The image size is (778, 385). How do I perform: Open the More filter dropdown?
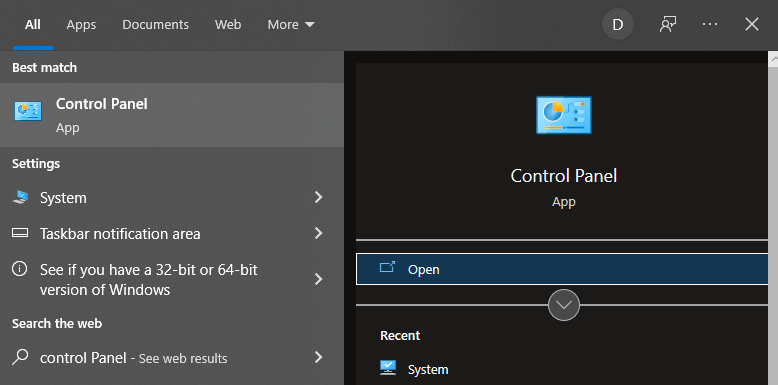(291, 24)
